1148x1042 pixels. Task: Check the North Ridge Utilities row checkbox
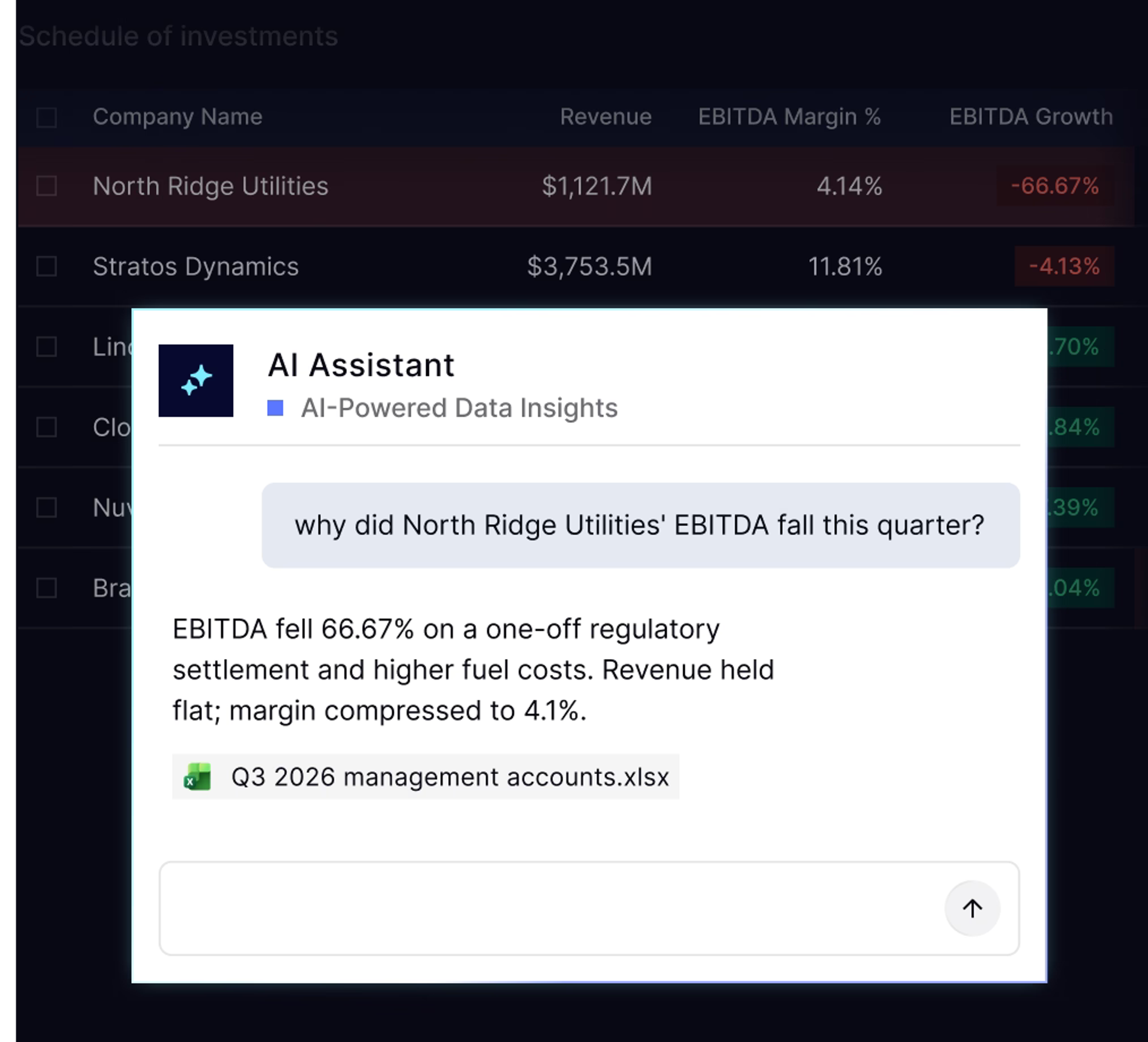tap(47, 186)
